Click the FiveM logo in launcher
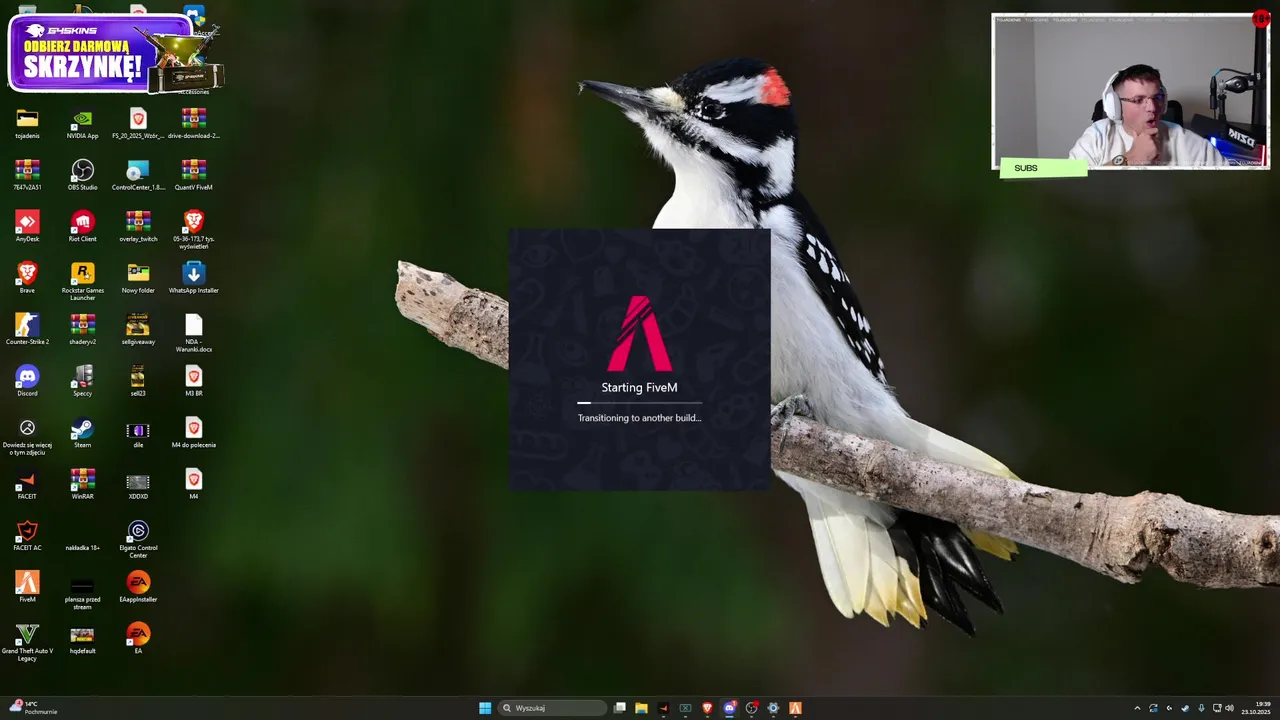1280x720 pixels. click(640, 333)
